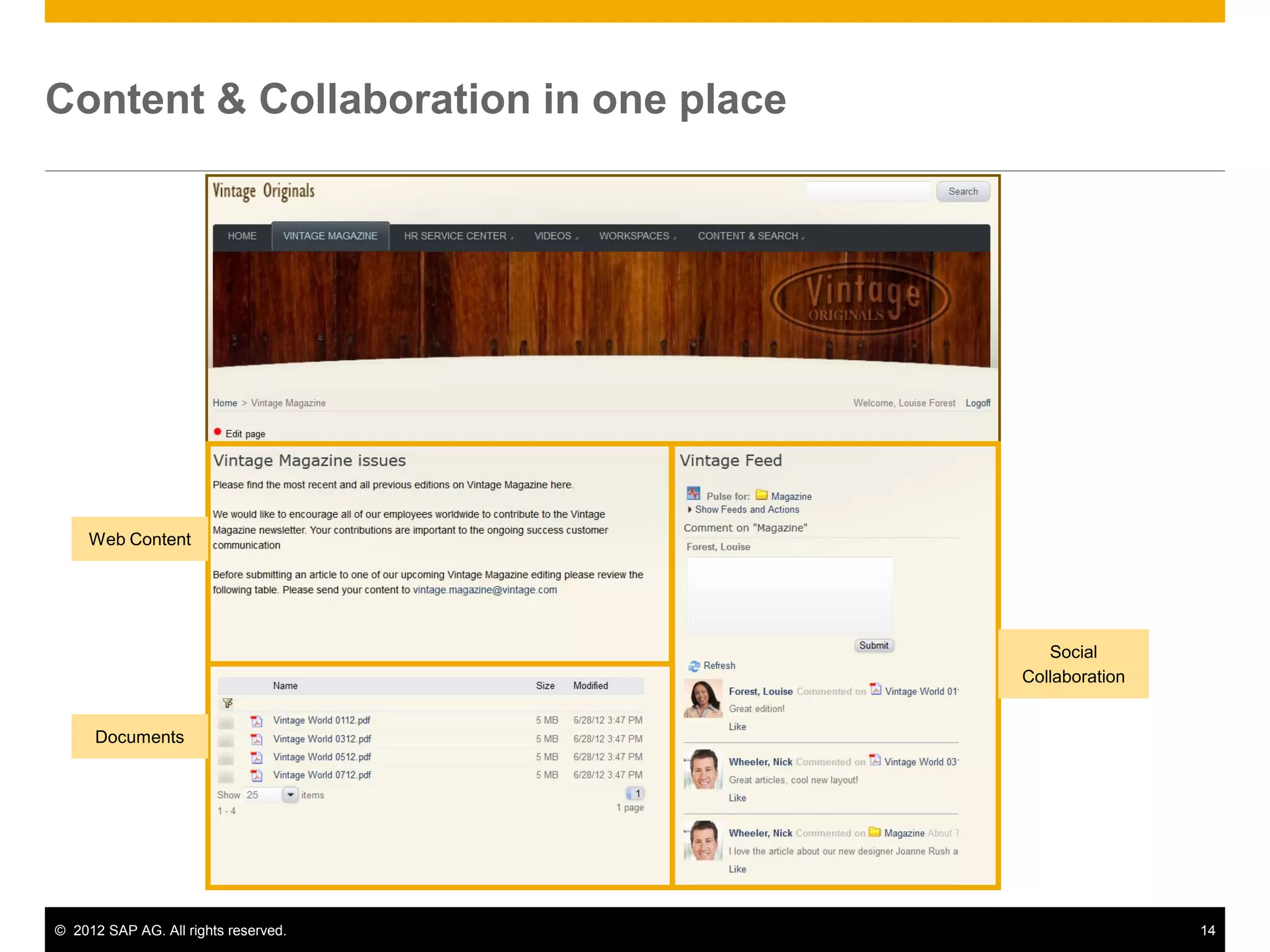Click the comment text area
This screenshot has width=1270, height=952.
pos(790,596)
